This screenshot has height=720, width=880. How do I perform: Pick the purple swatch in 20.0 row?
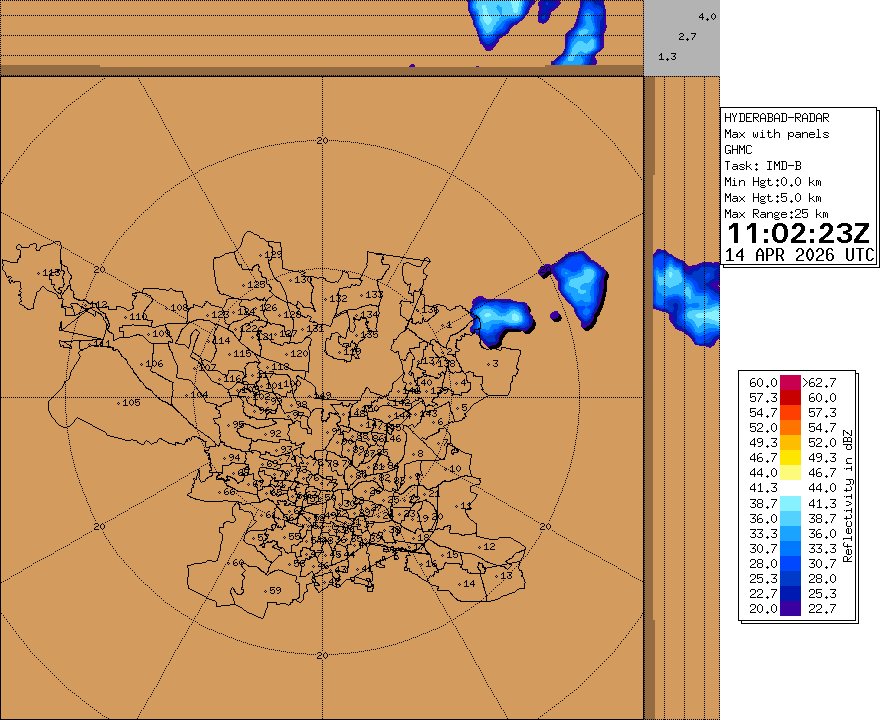(x=790, y=609)
